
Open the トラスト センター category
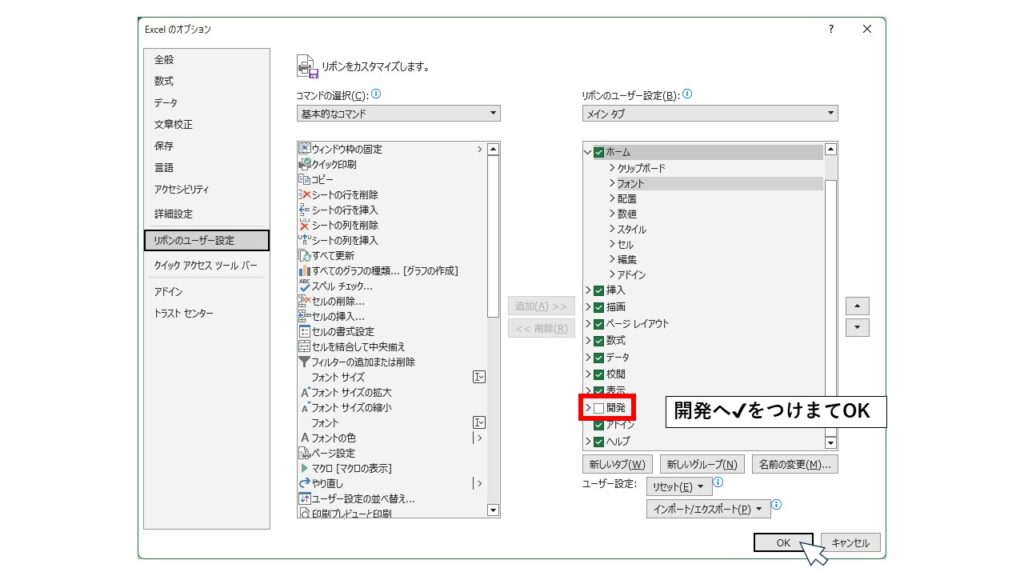[x=183, y=314]
